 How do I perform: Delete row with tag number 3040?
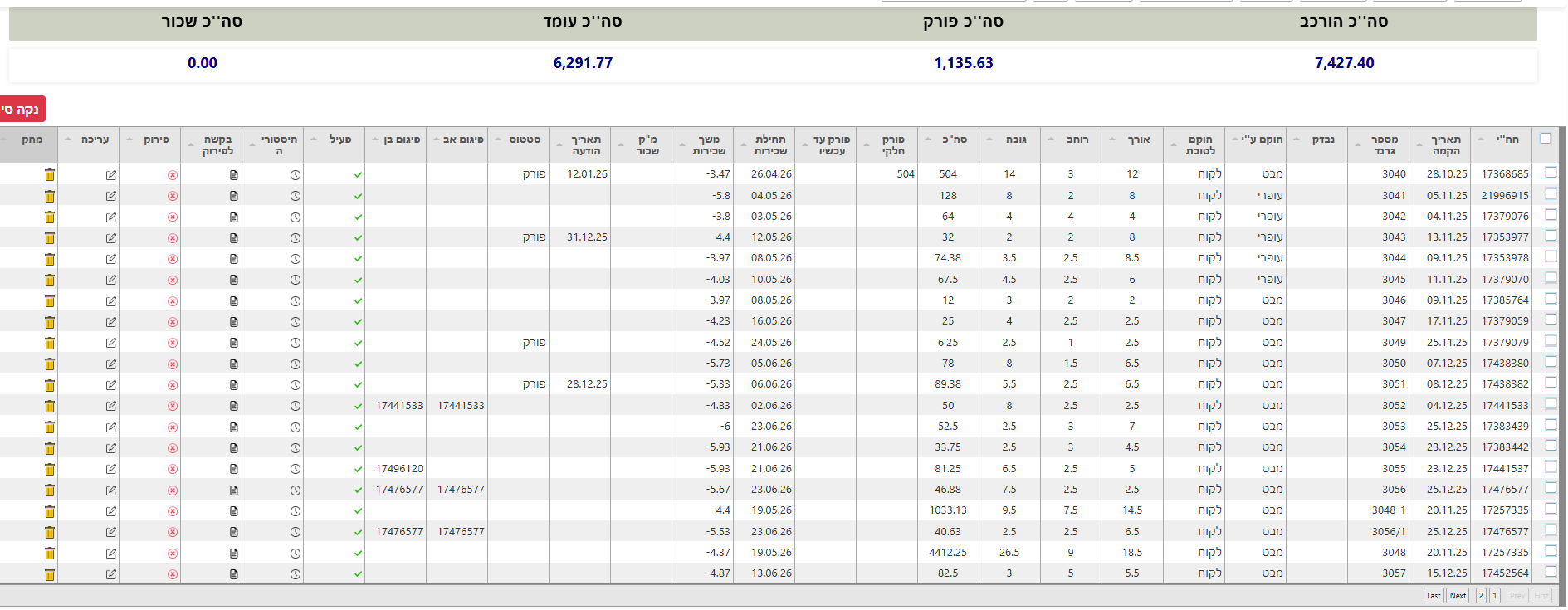[50, 175]
